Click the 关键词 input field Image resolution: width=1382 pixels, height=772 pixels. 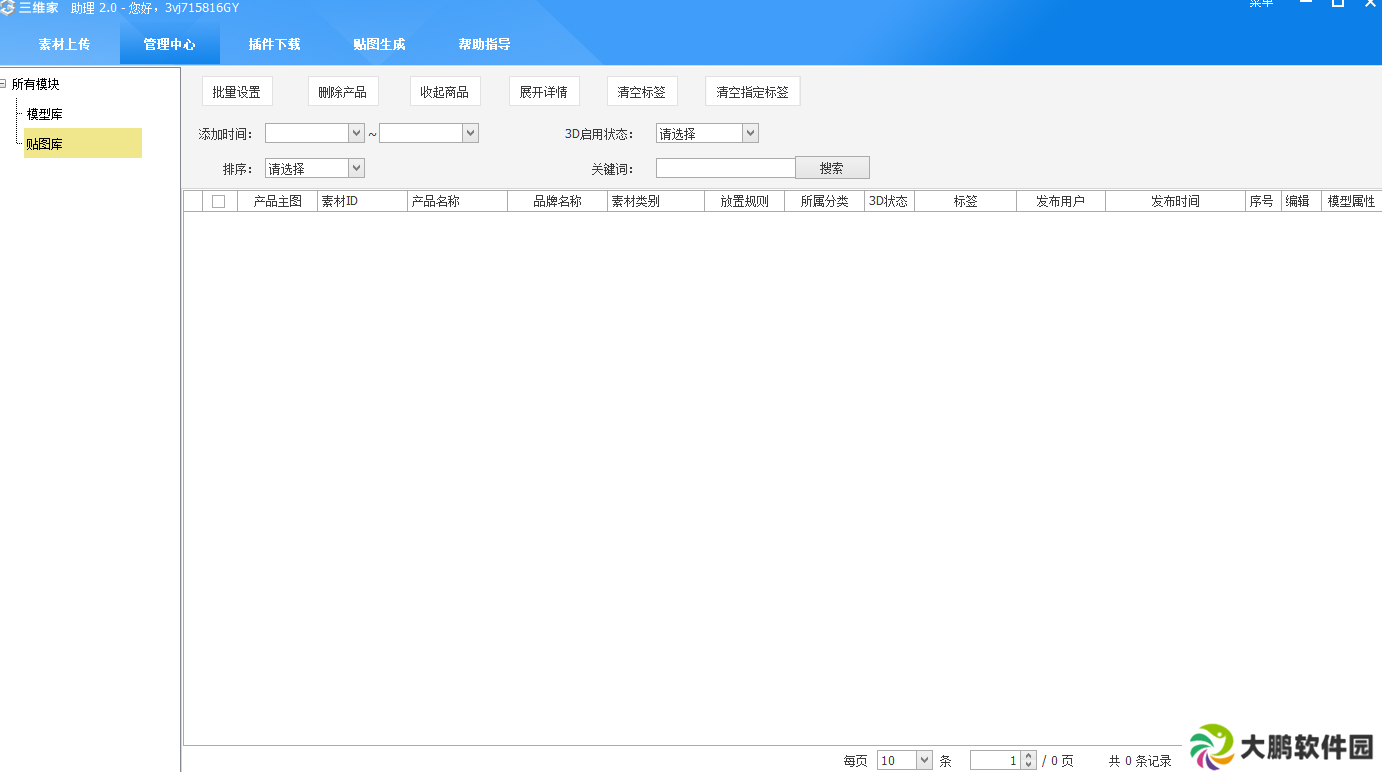[x=725, y=168]
